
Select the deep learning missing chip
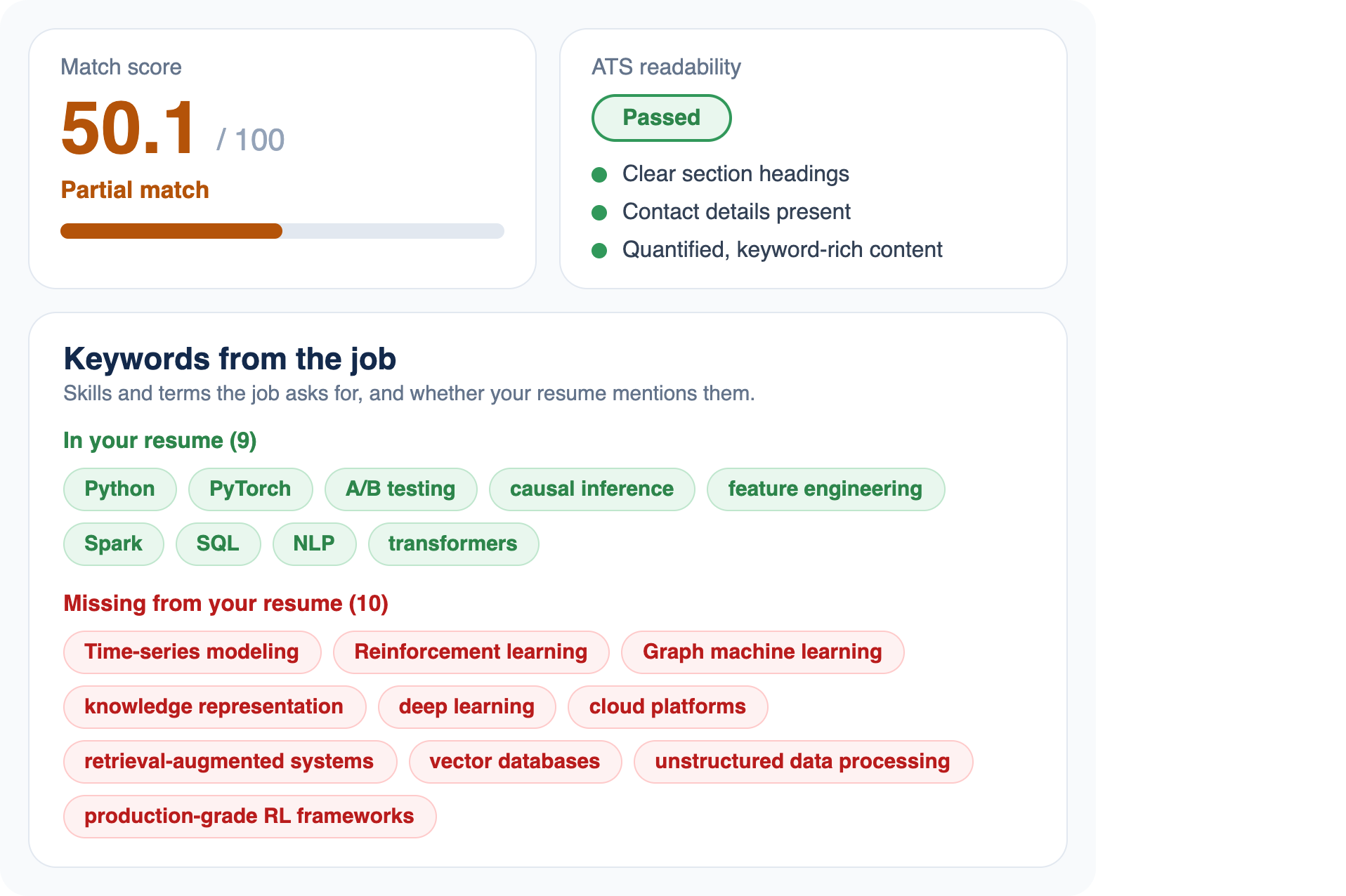tap(466, 706)
